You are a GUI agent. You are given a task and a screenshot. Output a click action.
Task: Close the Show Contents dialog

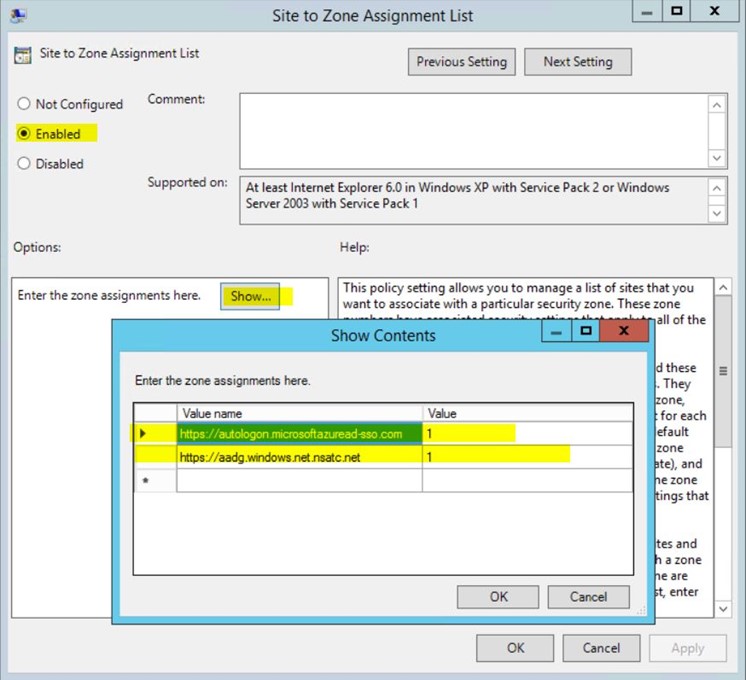pyautogui.click(x=624, y=330)
